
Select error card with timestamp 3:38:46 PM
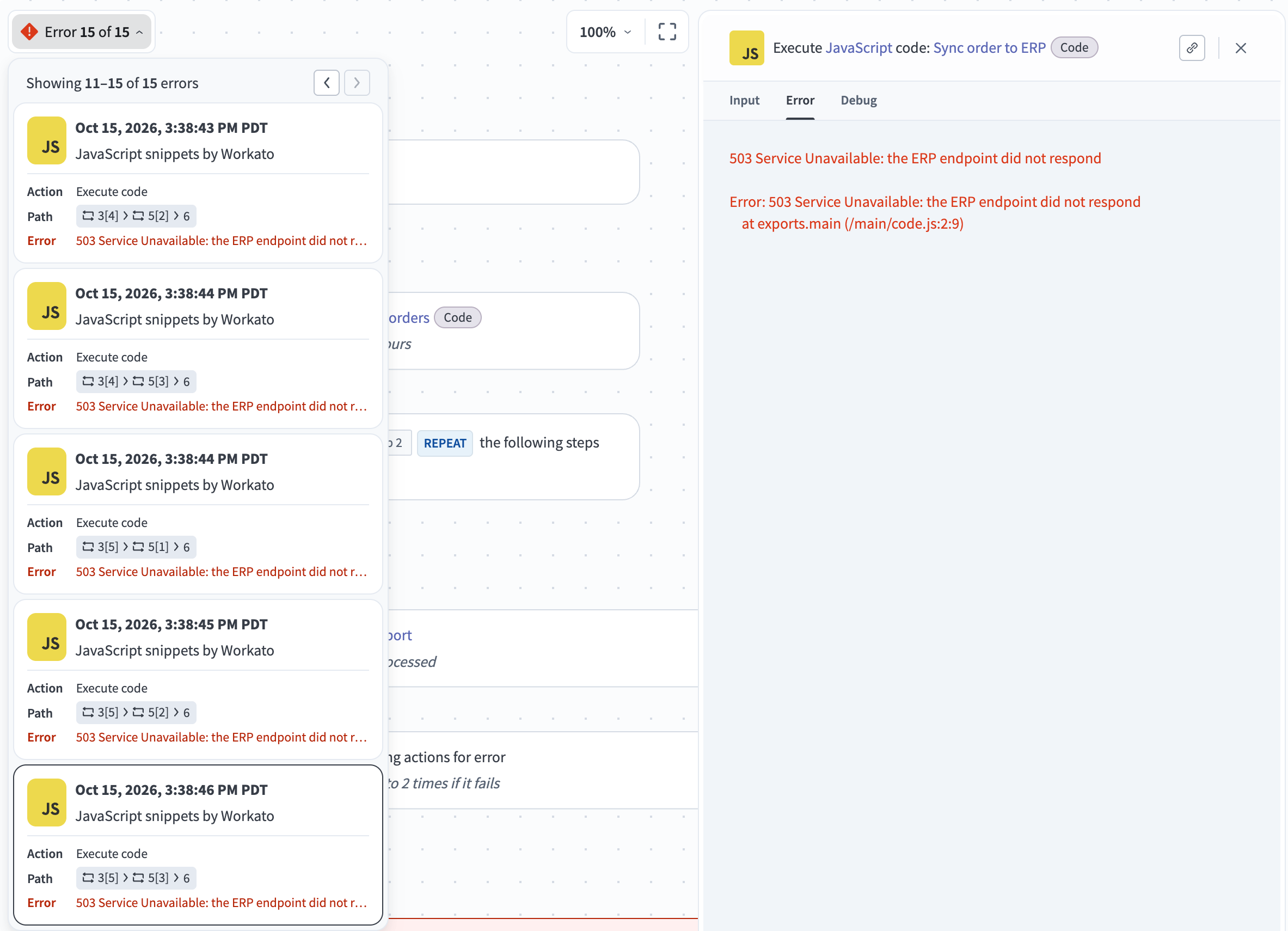[198, 844]
